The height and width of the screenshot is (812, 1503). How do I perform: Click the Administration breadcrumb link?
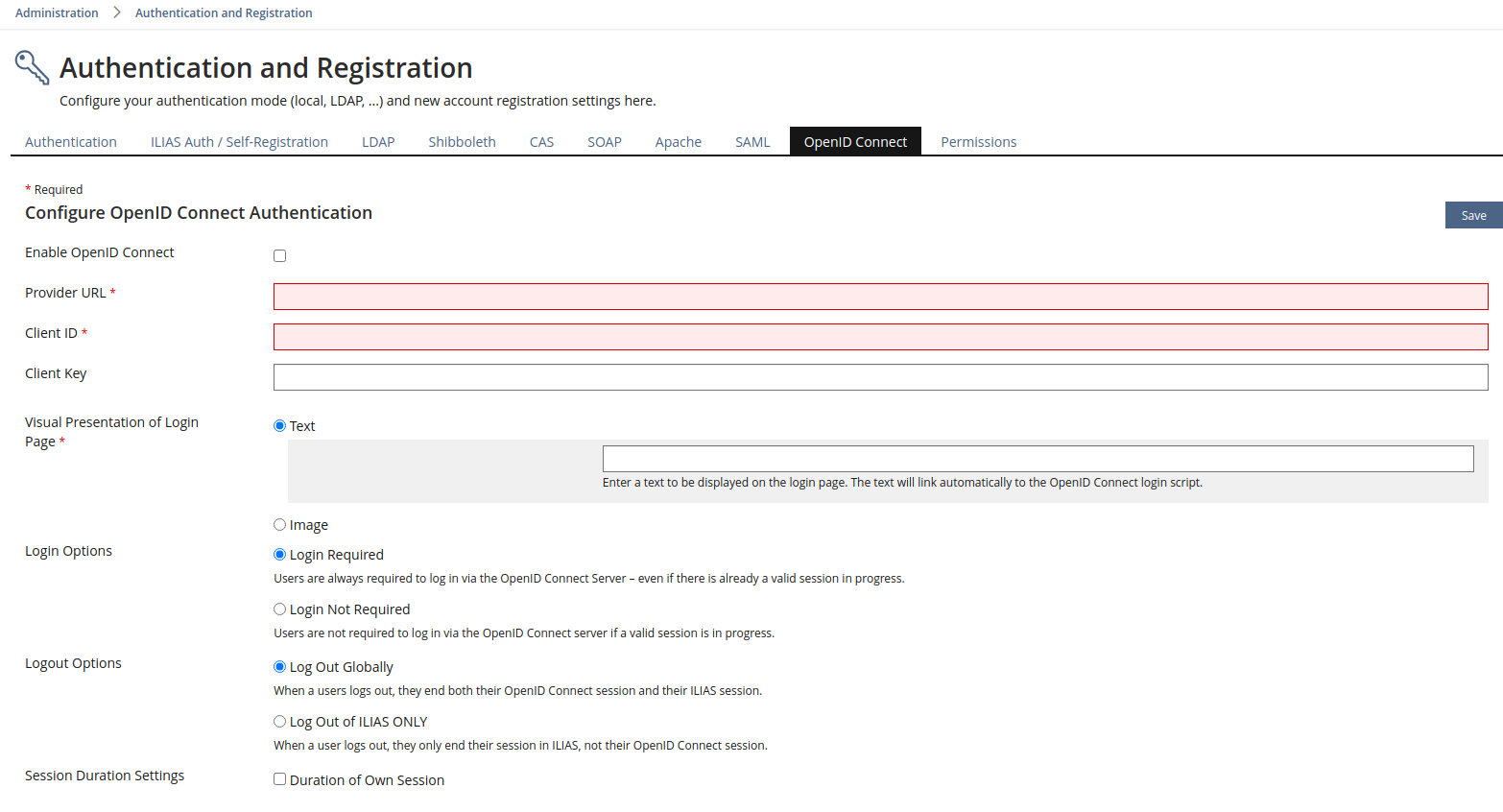(x=57, y=13)
